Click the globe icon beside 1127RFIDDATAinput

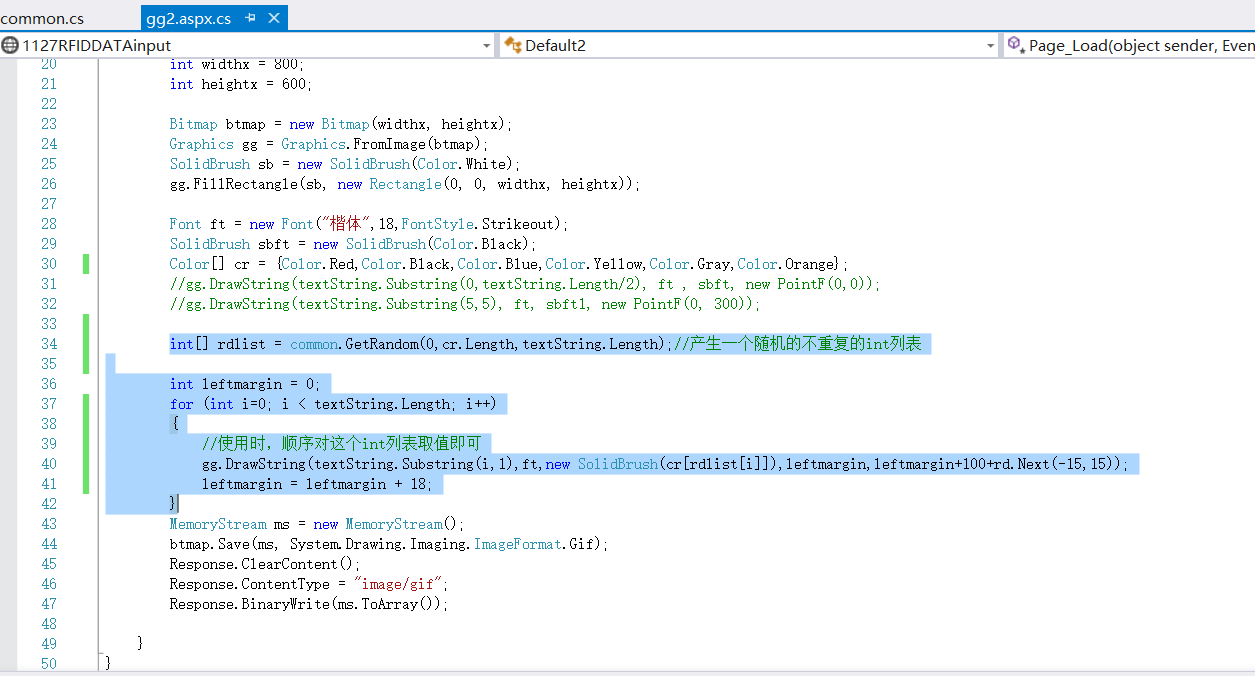(10, 45)
